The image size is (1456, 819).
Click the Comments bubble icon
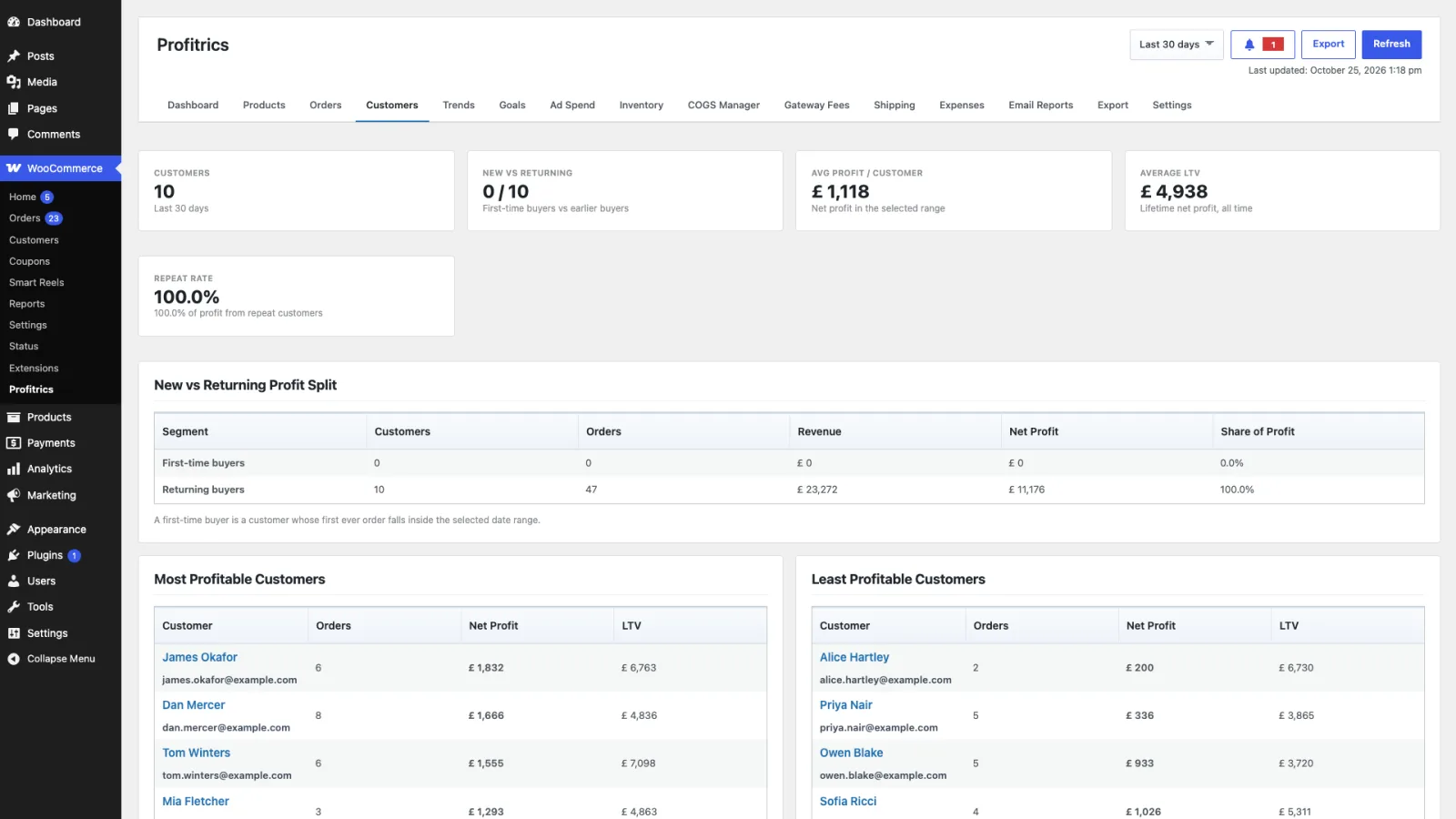click(14, 134)
